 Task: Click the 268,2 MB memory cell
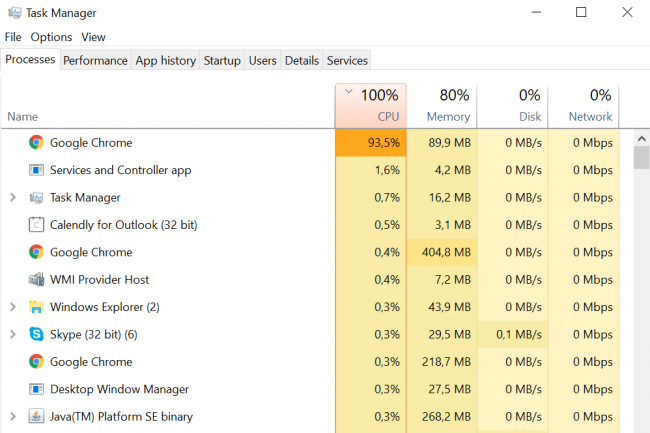pyautogui.click(x=442, y=416)
